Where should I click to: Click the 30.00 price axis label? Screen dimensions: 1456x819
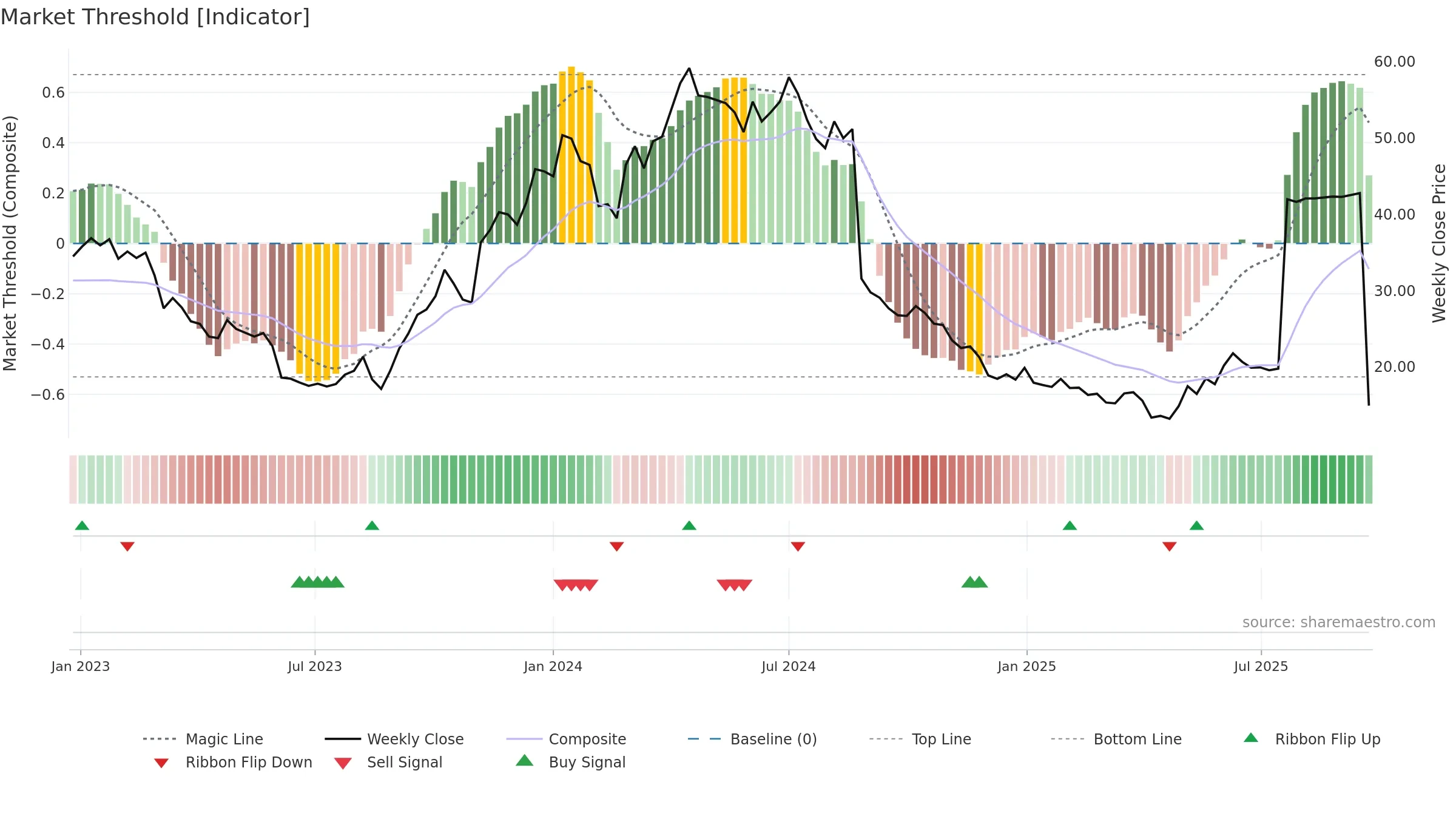(x=1395, y=291)
